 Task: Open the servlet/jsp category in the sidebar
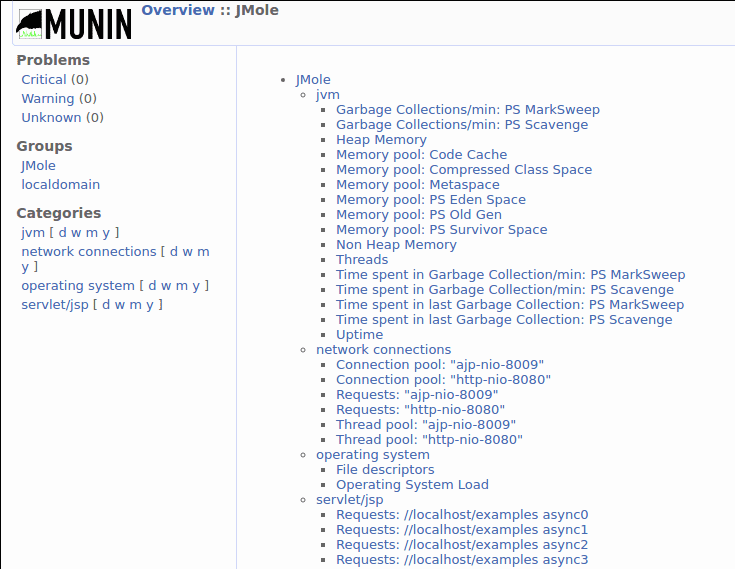[x=55, y=305]
